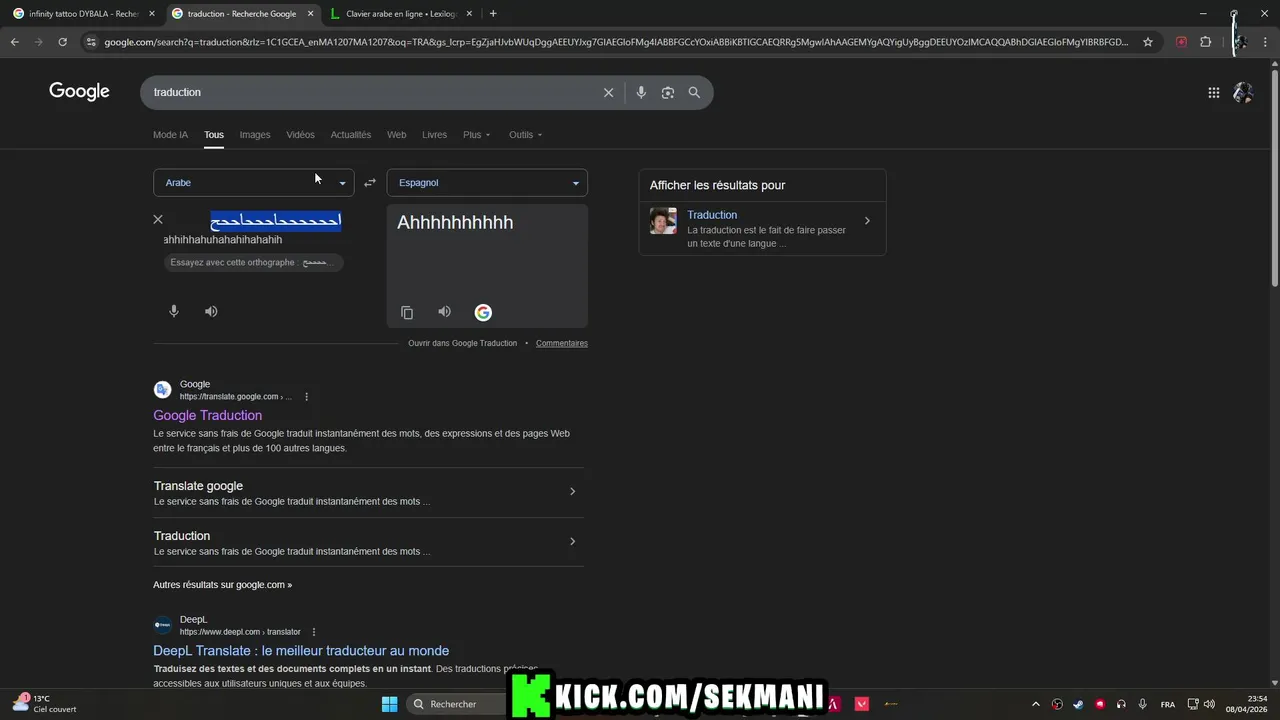This screenshot has height=720, width=1280.
Task: Click Ouvrir dans Google Traduction
Action: [x=463, y=343]
